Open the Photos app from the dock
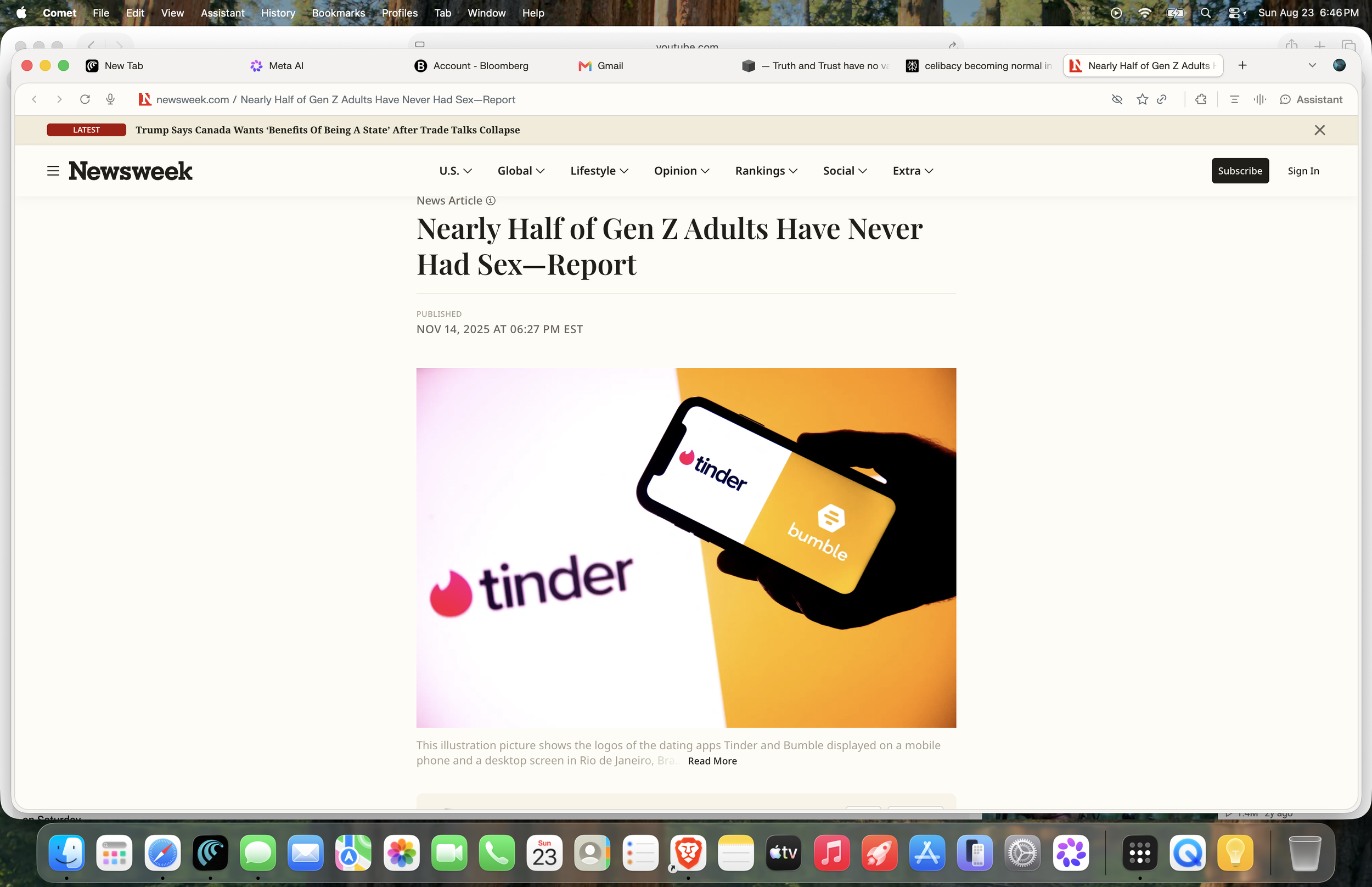The height and width of the screenshot is (887, 1372). coord(401,852)
